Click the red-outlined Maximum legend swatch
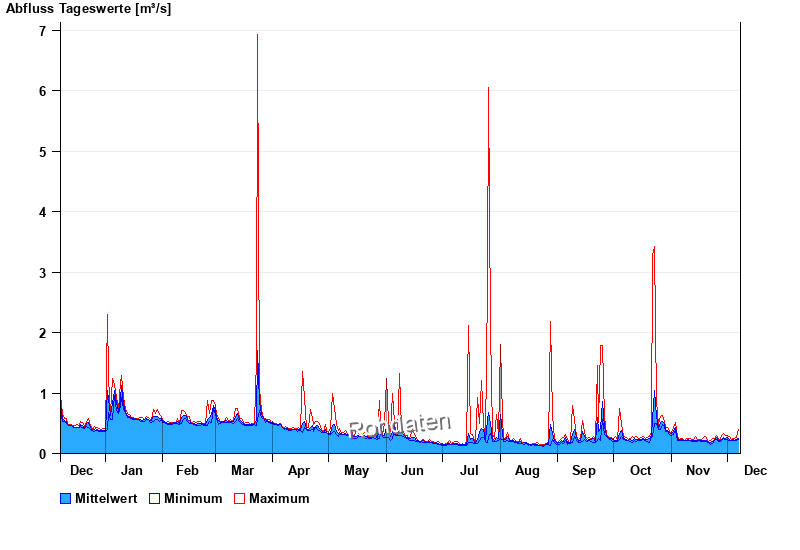Screen dimensions: 800x550 click(239, 498)
